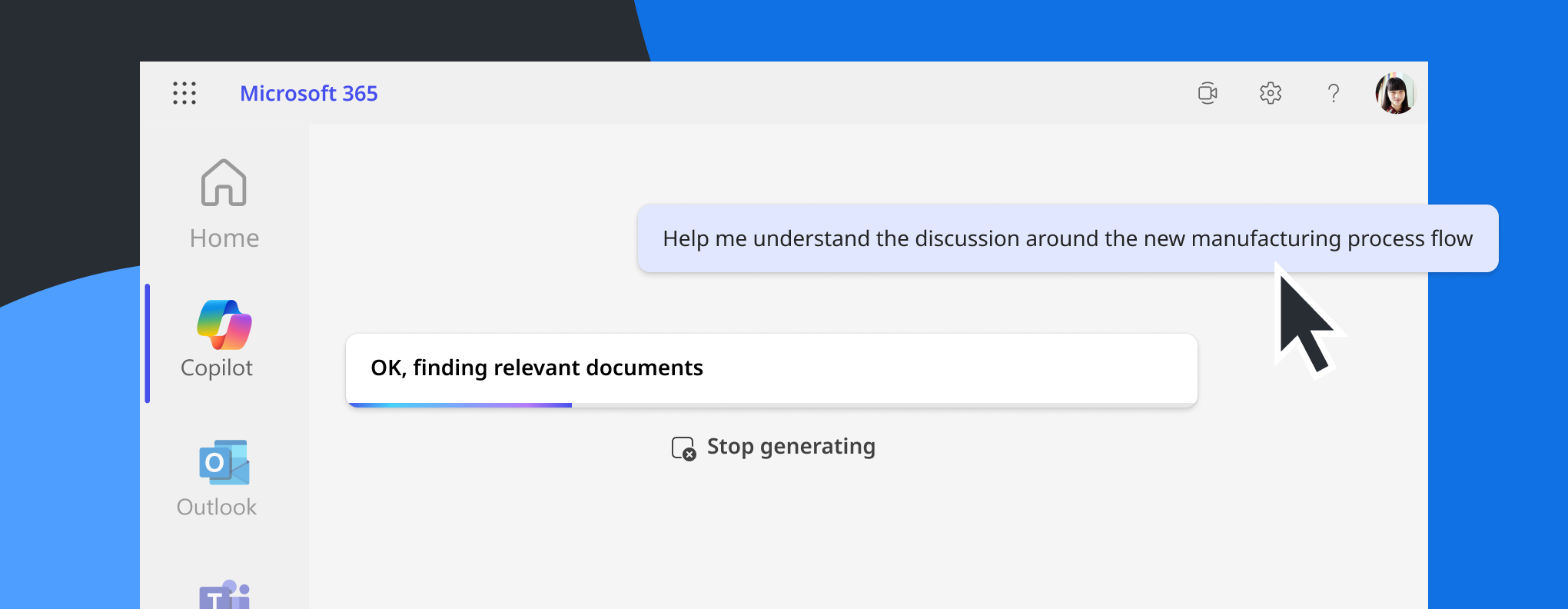Click the generation progress bar
The height and width of the screenshot is (609, 1568).
tap(772, 404)
